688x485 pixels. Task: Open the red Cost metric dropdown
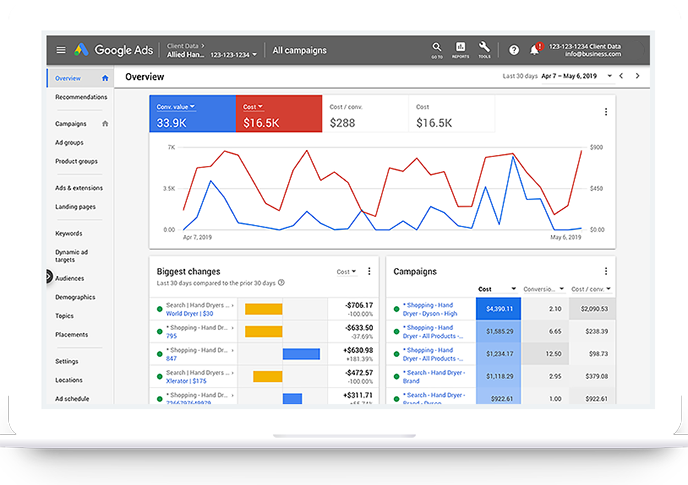pyautogui.click(x=253, y=107)
